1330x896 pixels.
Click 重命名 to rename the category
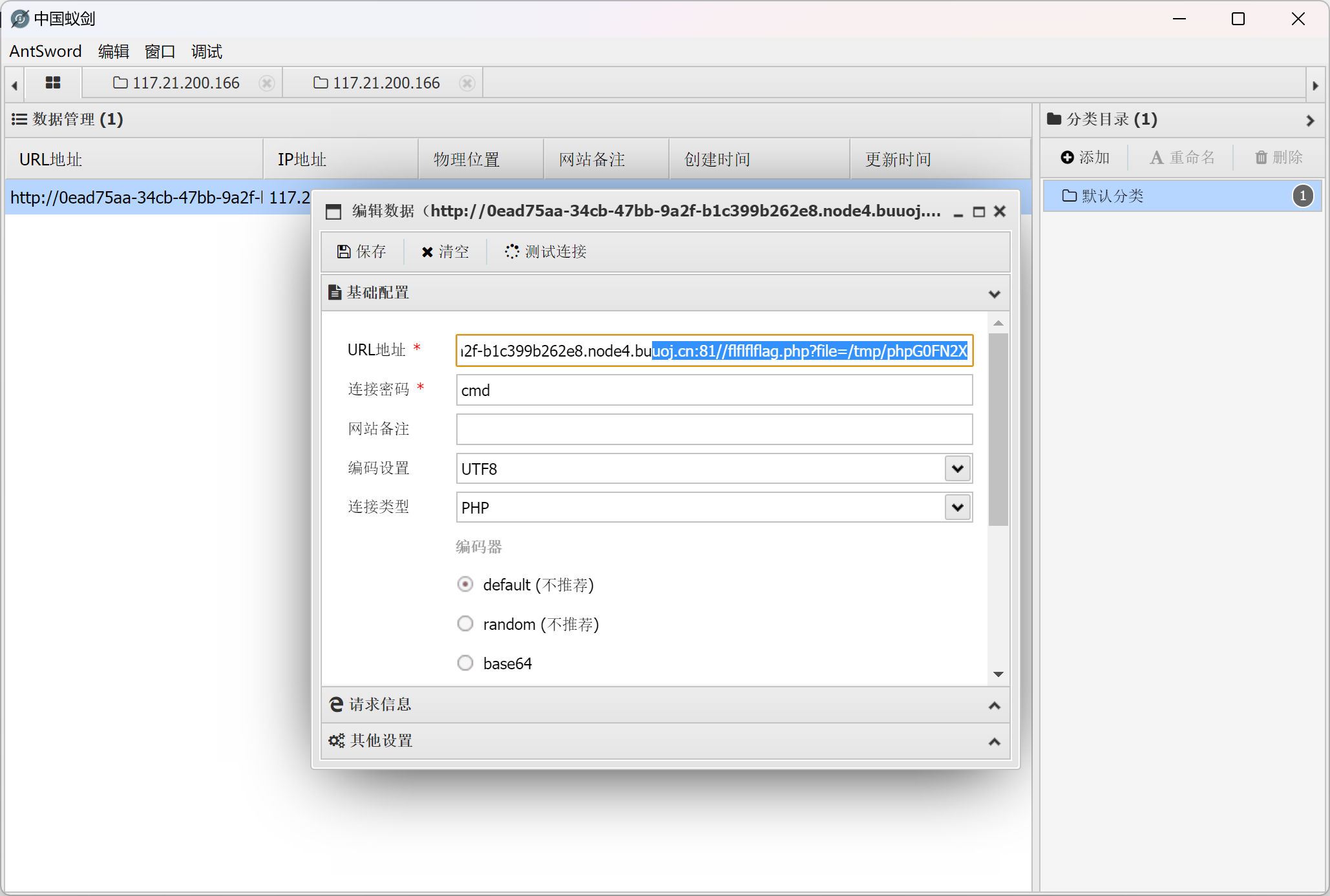tap(1182, 157)
